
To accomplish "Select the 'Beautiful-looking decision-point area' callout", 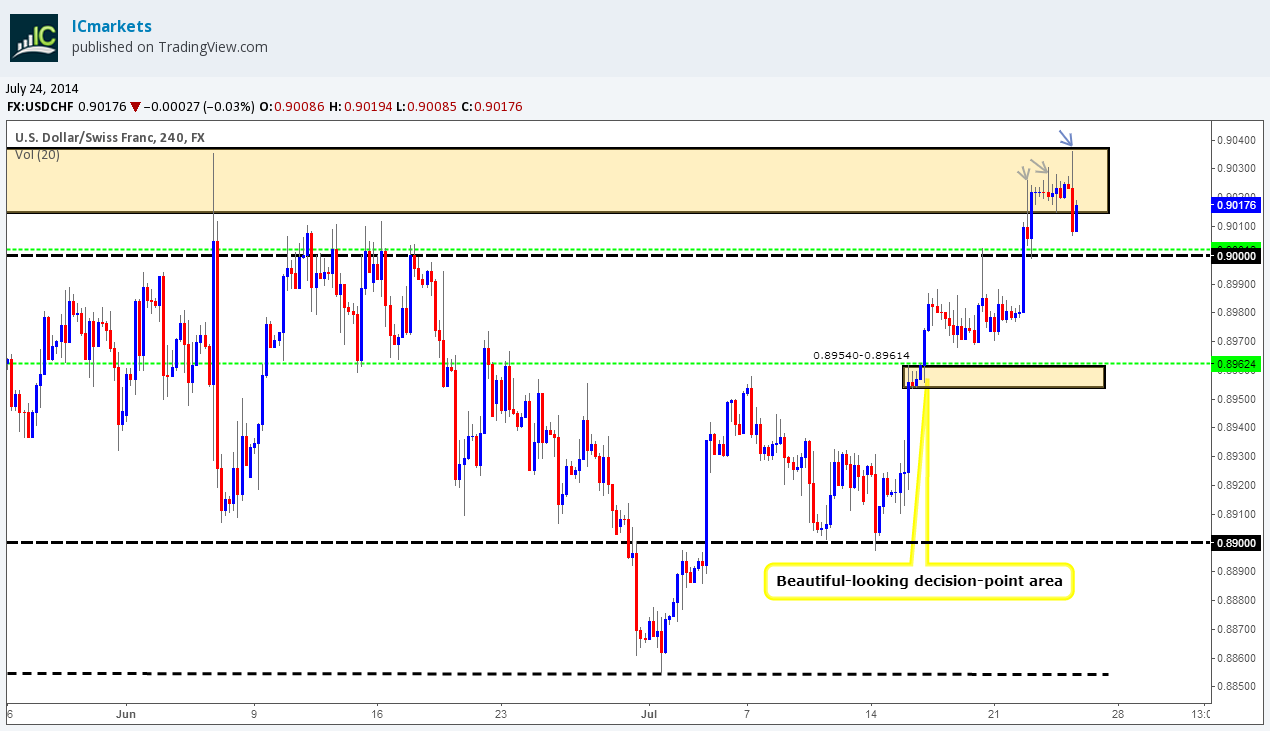I will [919, 581].
